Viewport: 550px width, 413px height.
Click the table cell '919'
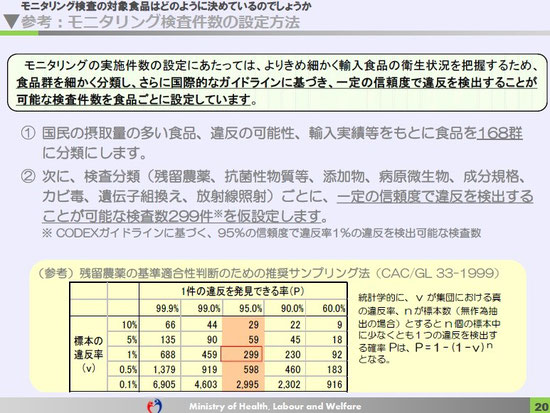point(209,369)
